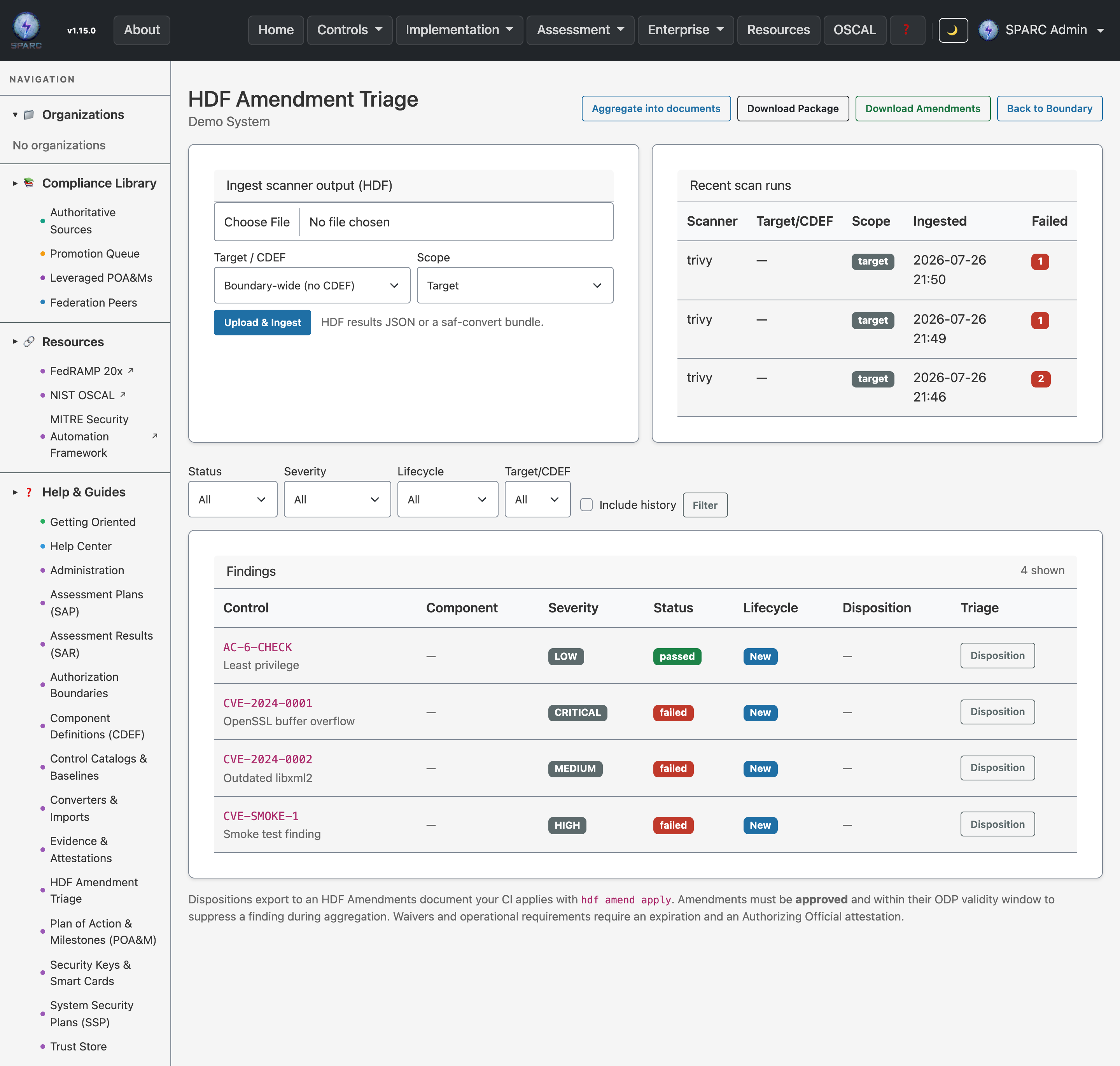Click Disposition button for CVE-SMOKE-1
The image size is (1120, 1066).
[x=997, y=824]
